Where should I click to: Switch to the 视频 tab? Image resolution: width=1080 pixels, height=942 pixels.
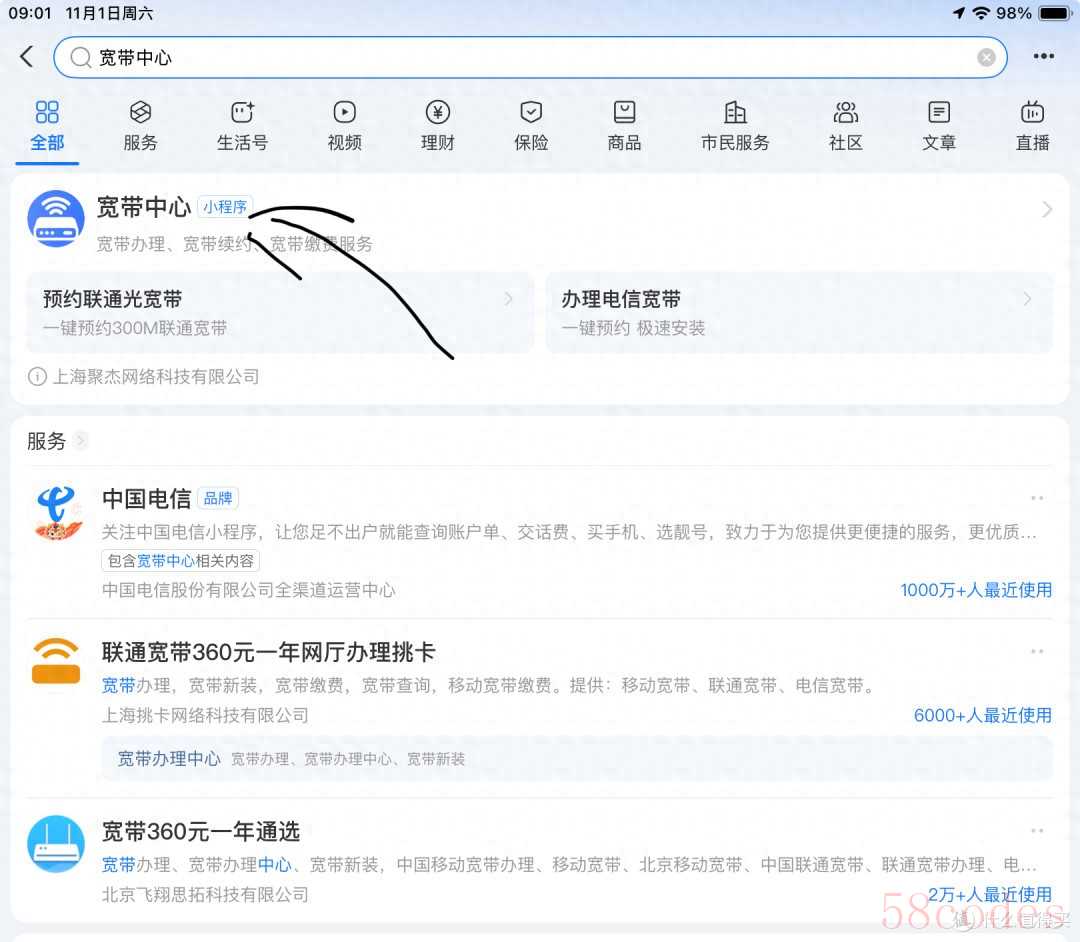(x=344, y=126)
